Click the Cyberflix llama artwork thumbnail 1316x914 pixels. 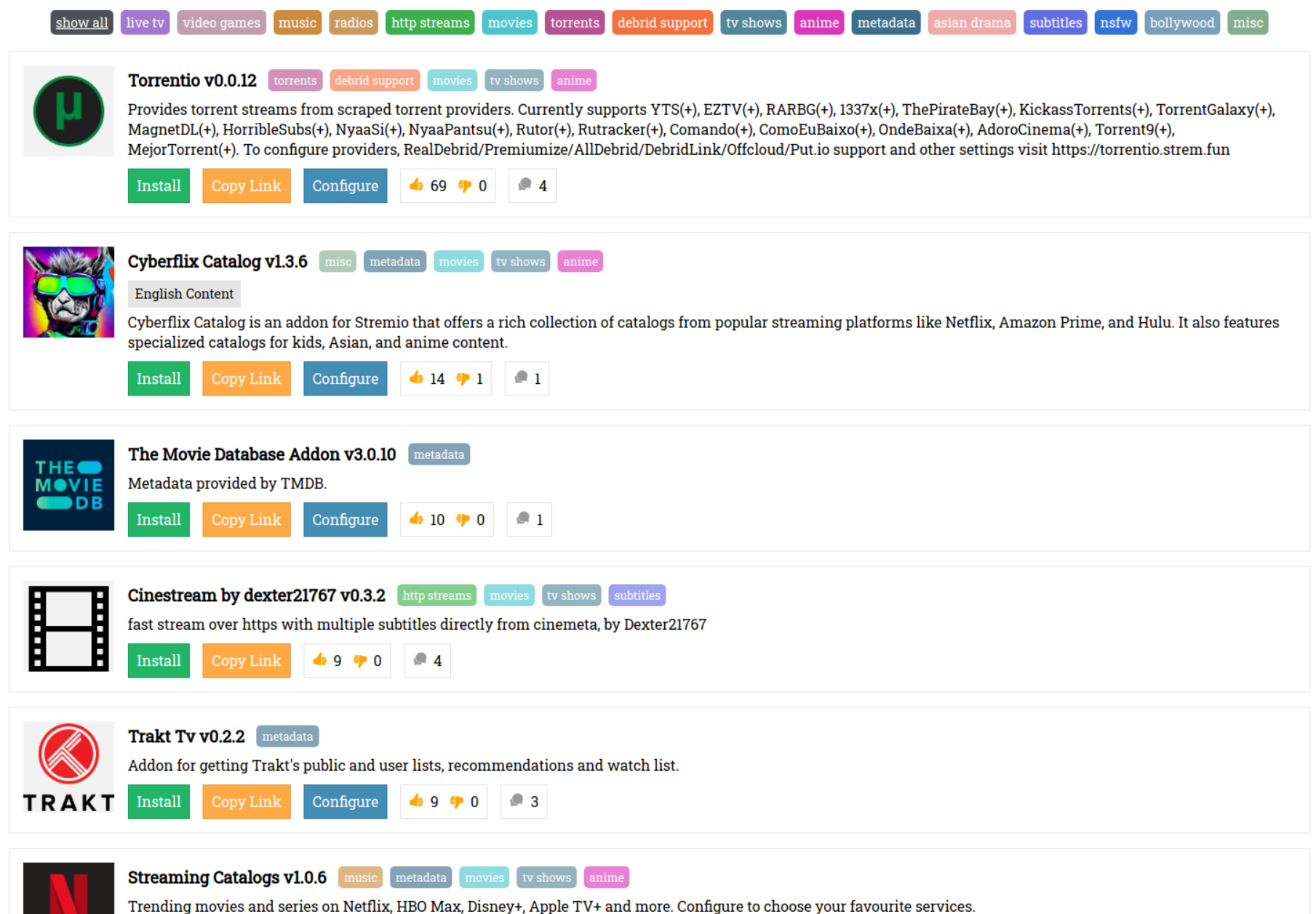click(68, 292)
